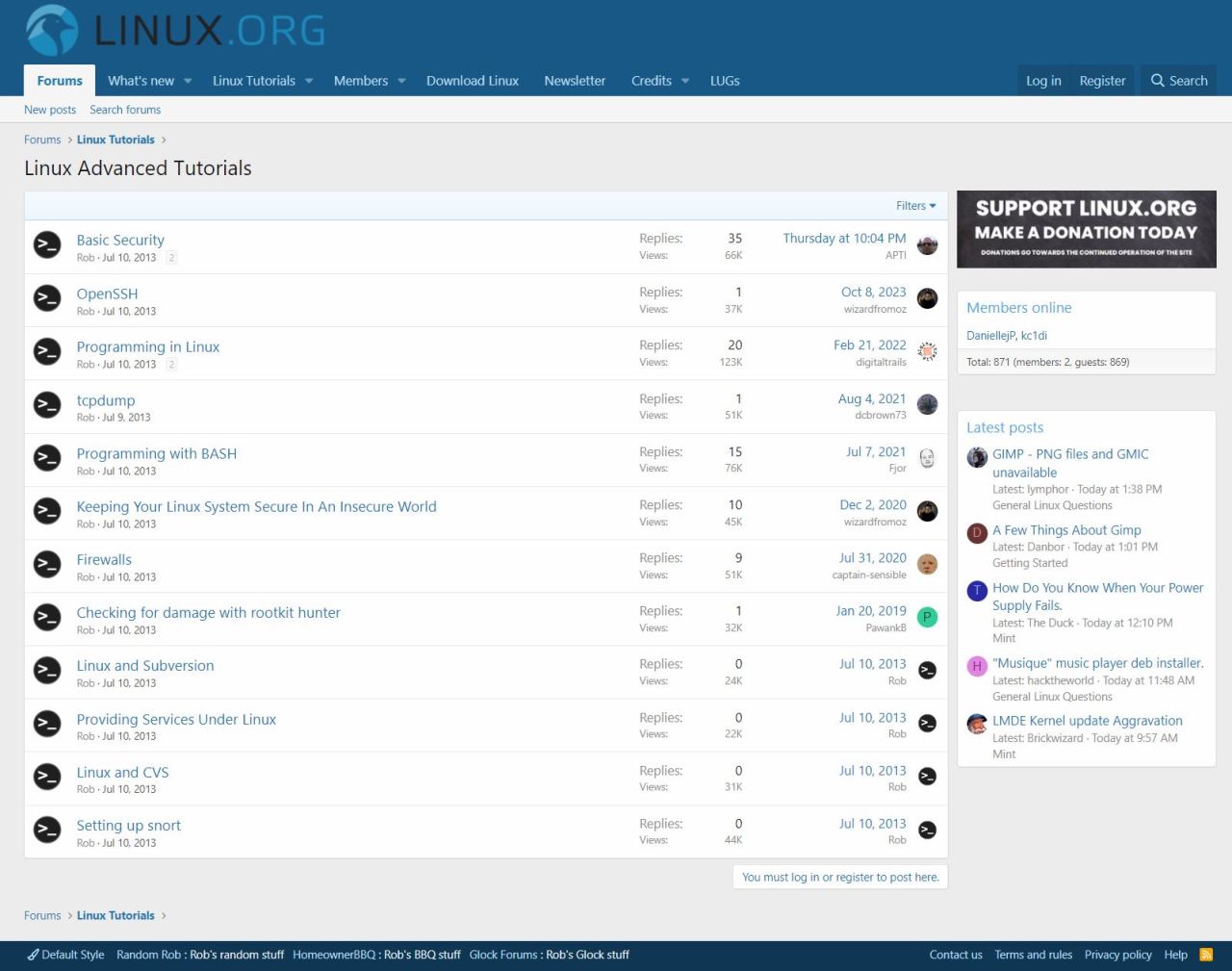The width and height of the screenshot is (1232, 971).
Task: Click the terminal icon beside OpenSSH
Action: 47,298
